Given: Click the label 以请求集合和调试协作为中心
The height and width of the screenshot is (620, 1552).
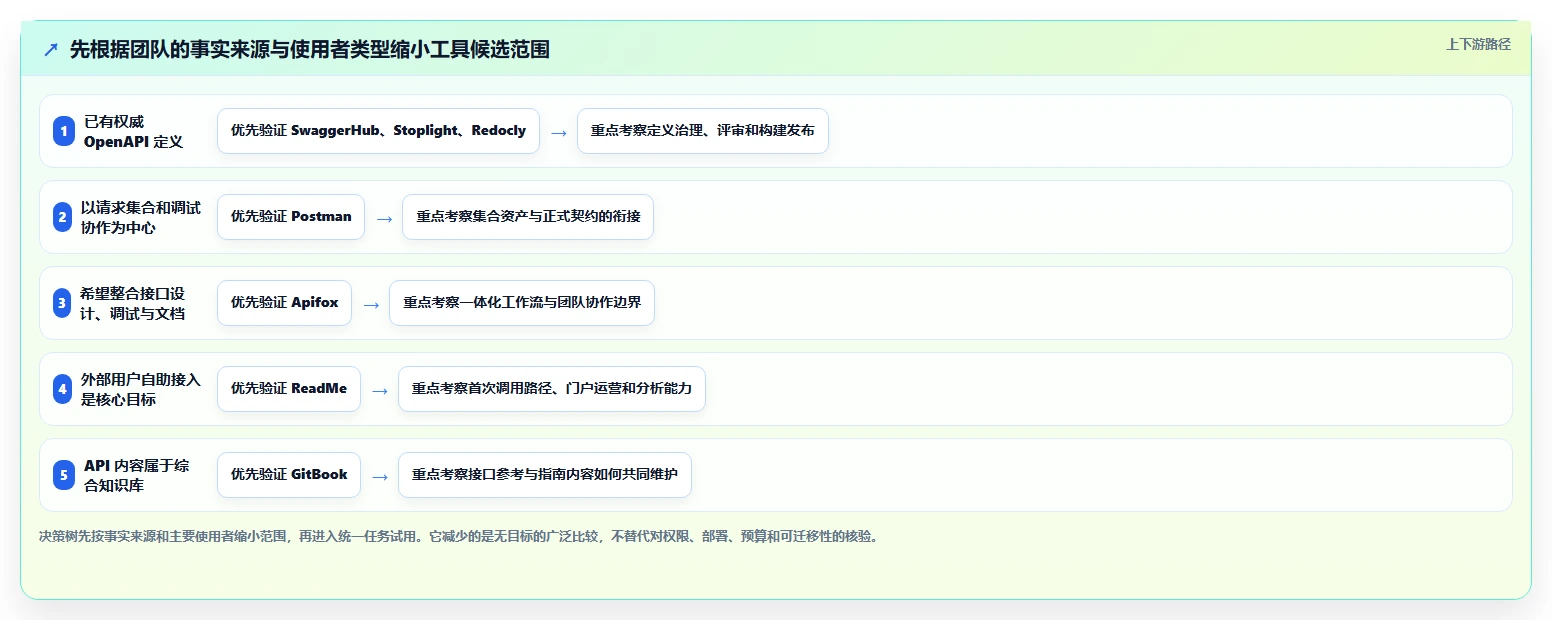Looking at the screenshot, I should coord(140,217).
